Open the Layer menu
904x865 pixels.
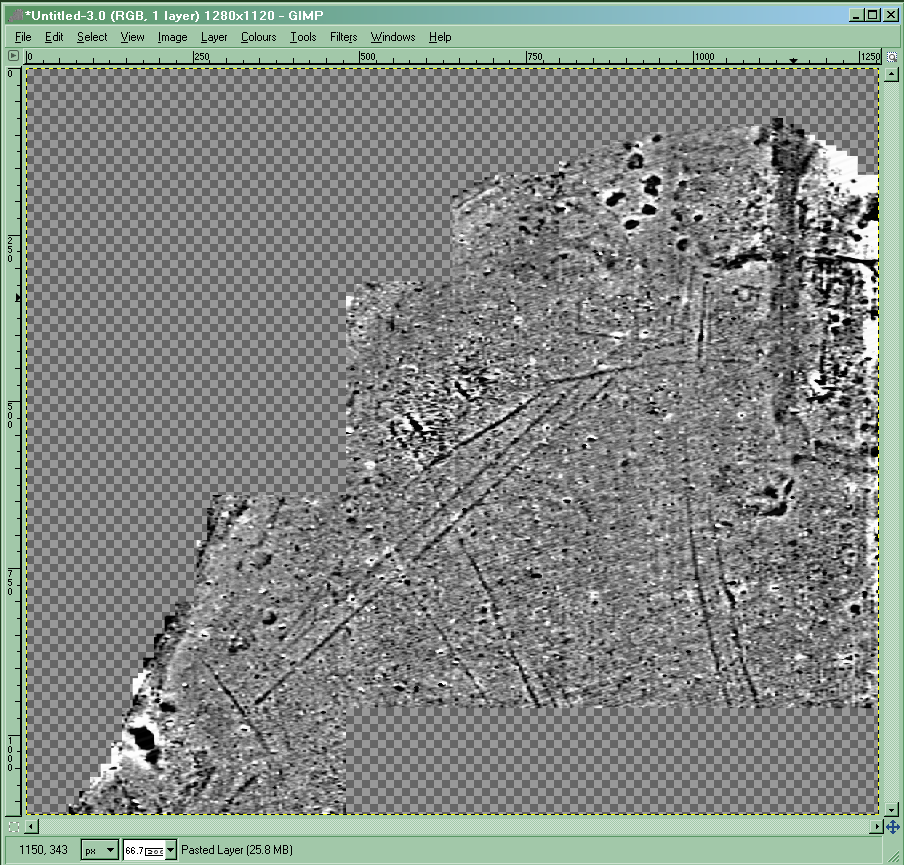click(x=214, y=37)
